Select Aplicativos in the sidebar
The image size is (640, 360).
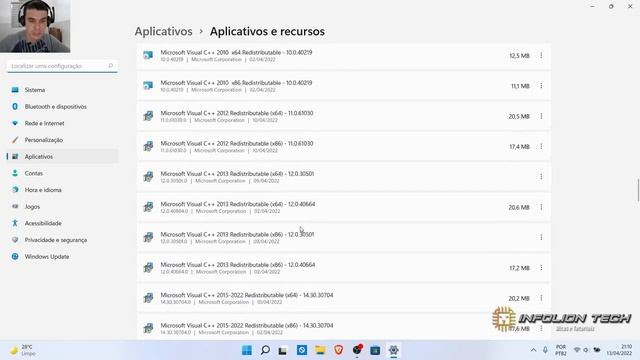[62, 157]
